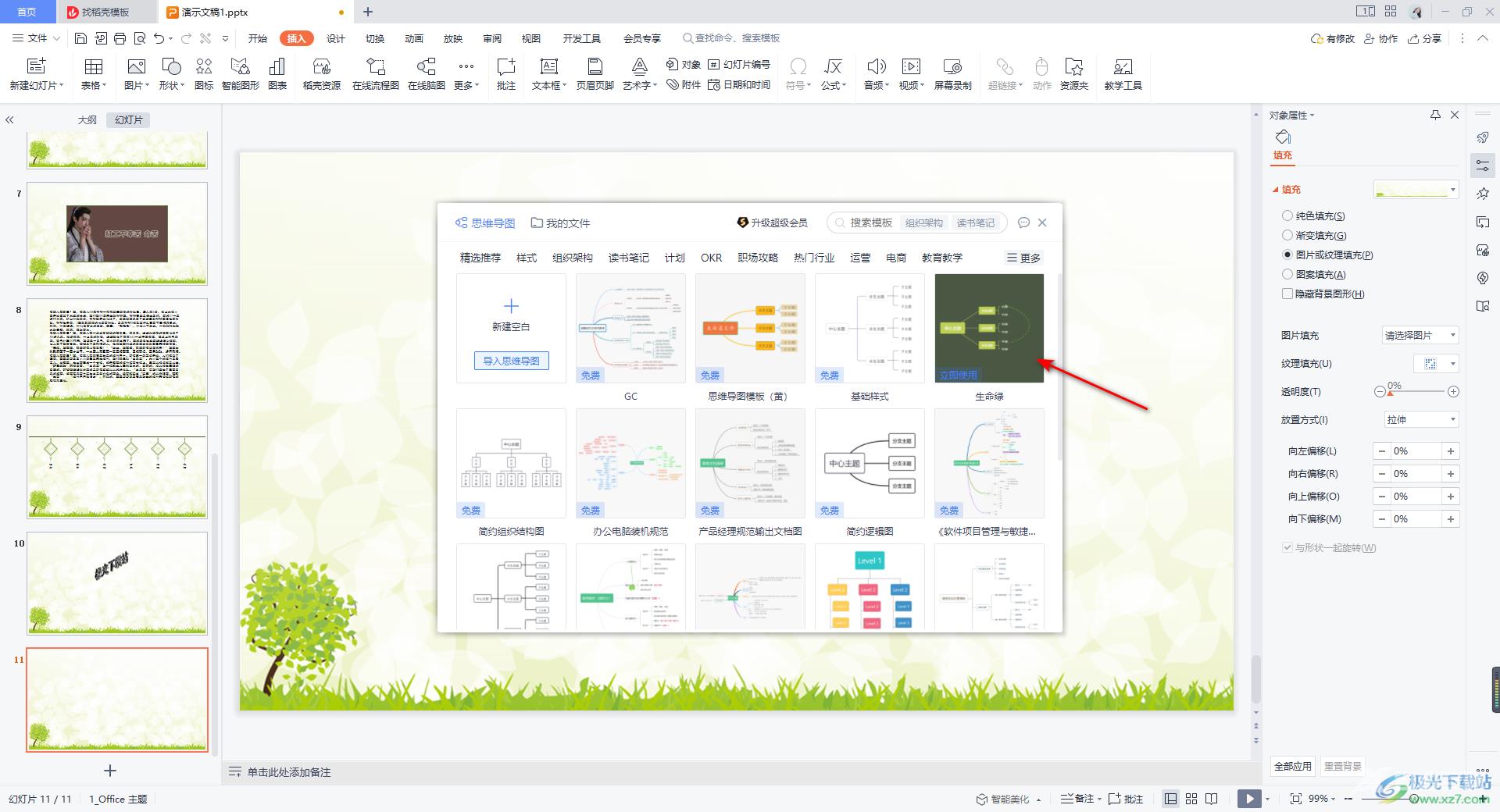Screen dimensions: 1500x812
Task: Insert 音频 audio
Action: pos(877,74)
